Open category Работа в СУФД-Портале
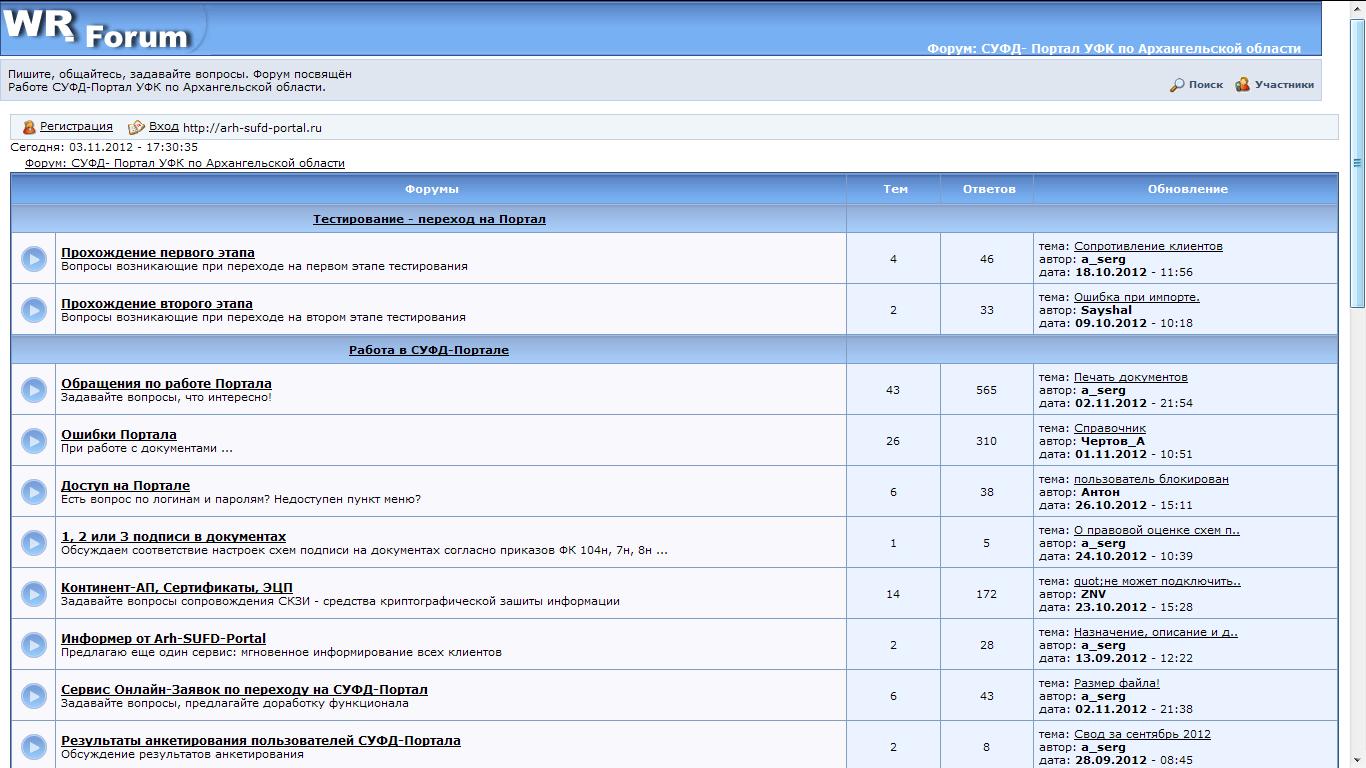 pos(429,350)
